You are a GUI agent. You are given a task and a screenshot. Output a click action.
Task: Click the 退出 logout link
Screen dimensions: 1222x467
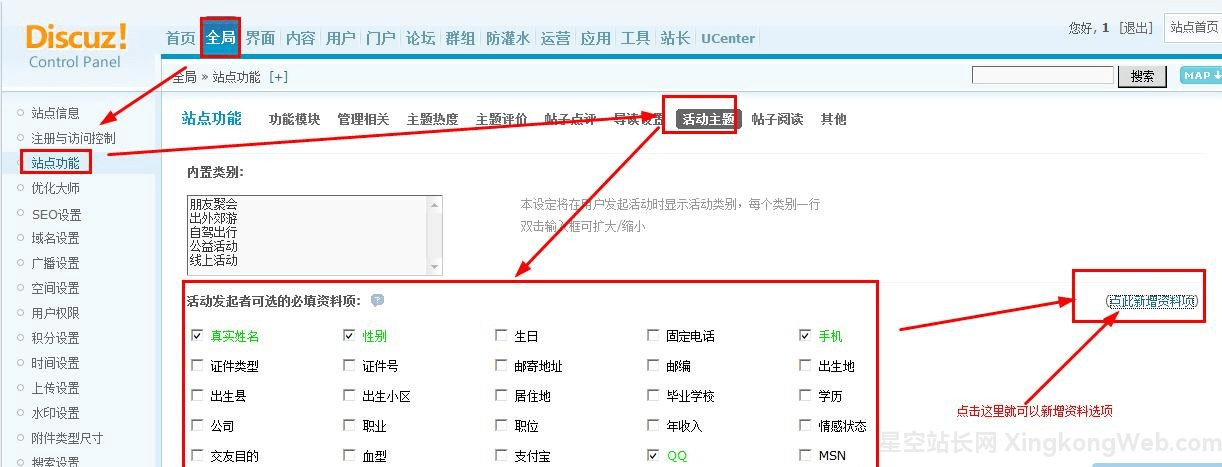[1136, 28]
